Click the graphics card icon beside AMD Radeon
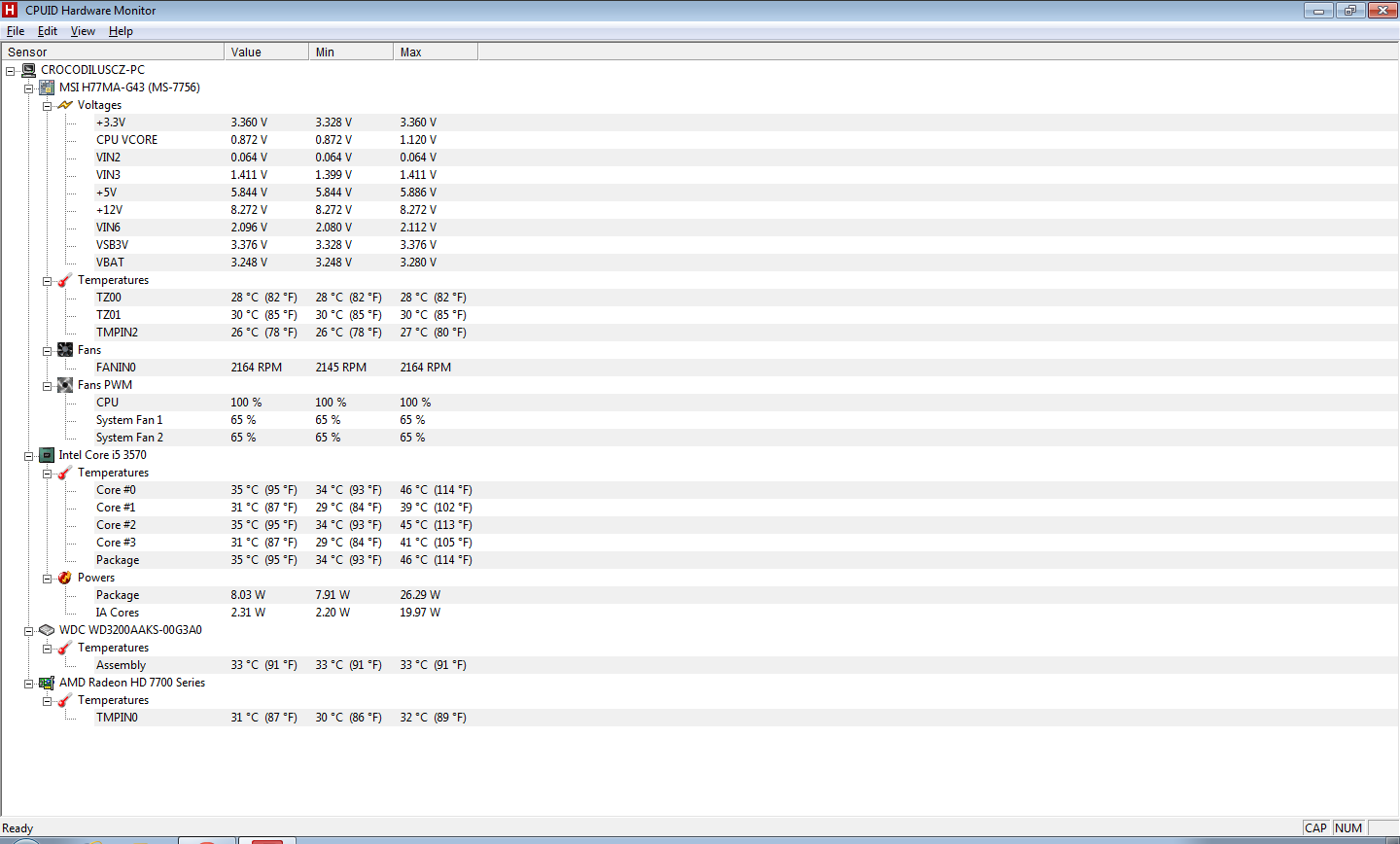The height and width of the screenshot is (844, 1400). [47, 683]
